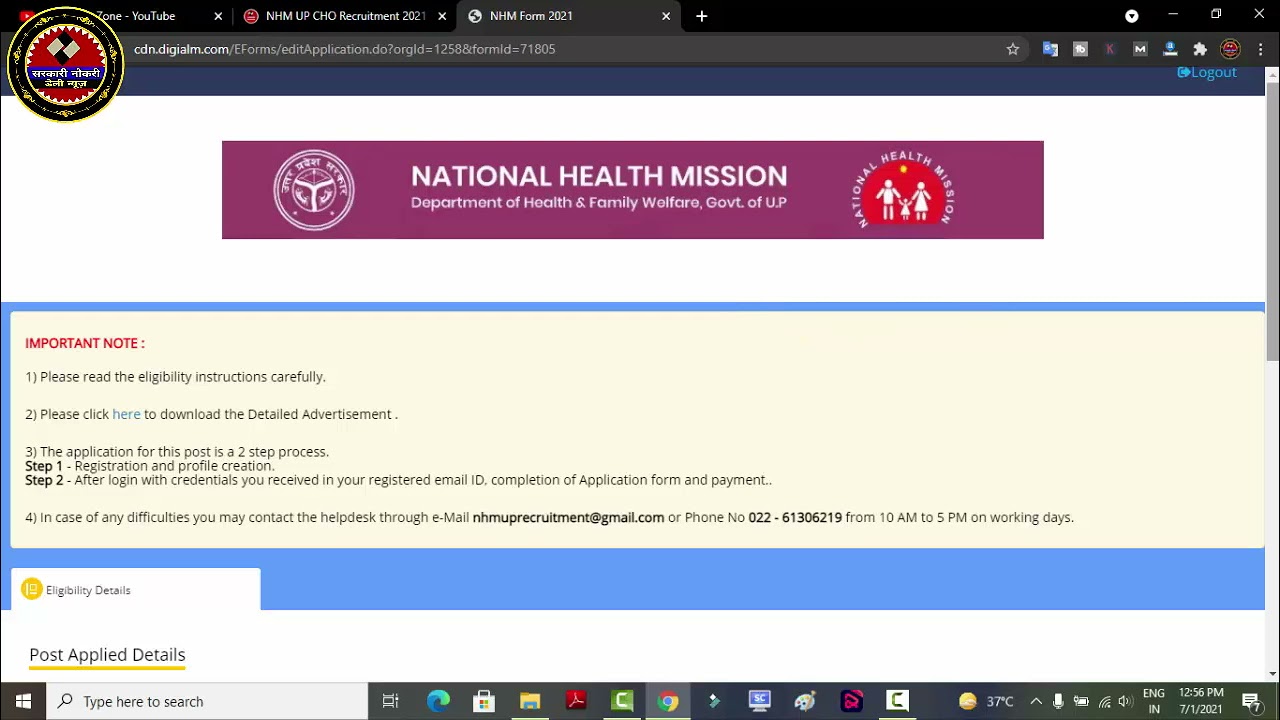Image resolution: width=1280 pixels, height=720 pixels.
Task: Click the helpdesk phone number 022 - 61306219
Action: [795, 517]
